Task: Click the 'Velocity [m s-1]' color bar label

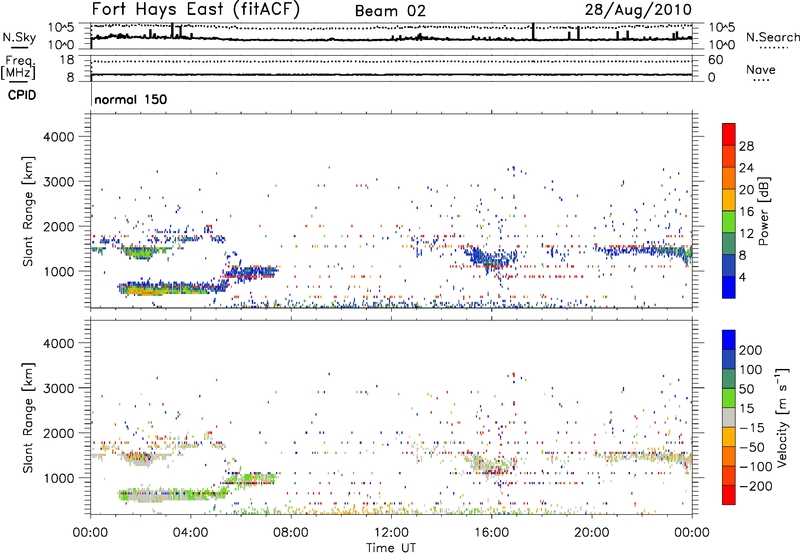Action: pos(782,417)
